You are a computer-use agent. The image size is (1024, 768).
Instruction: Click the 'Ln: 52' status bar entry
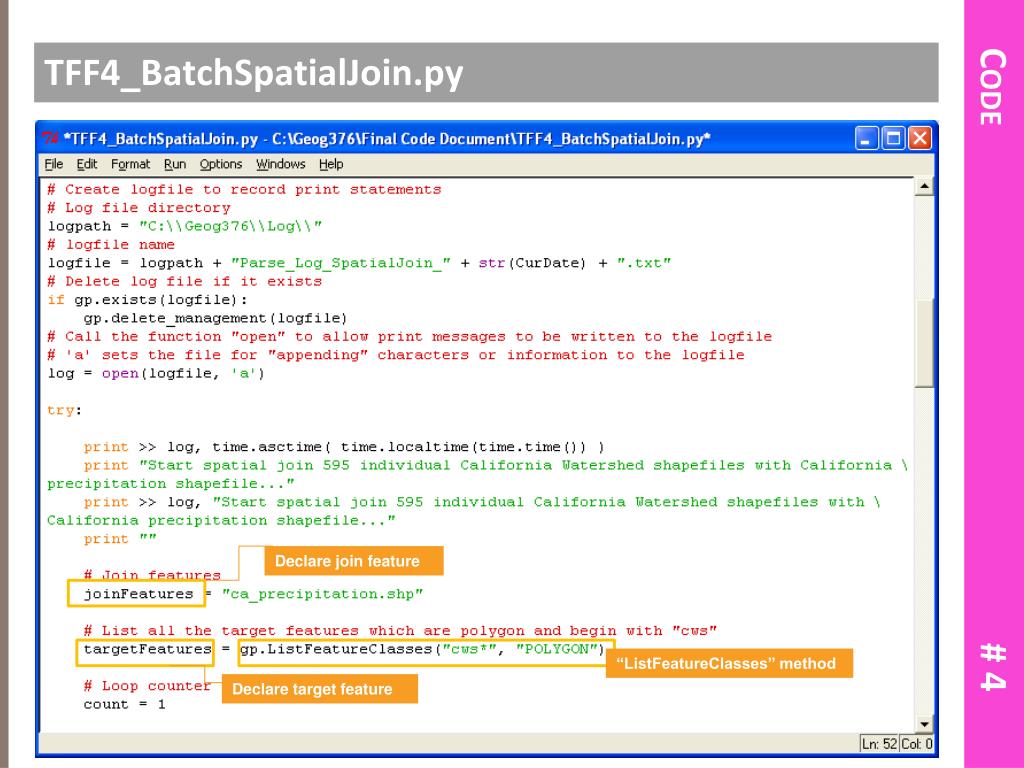click(x=879, y=744)
